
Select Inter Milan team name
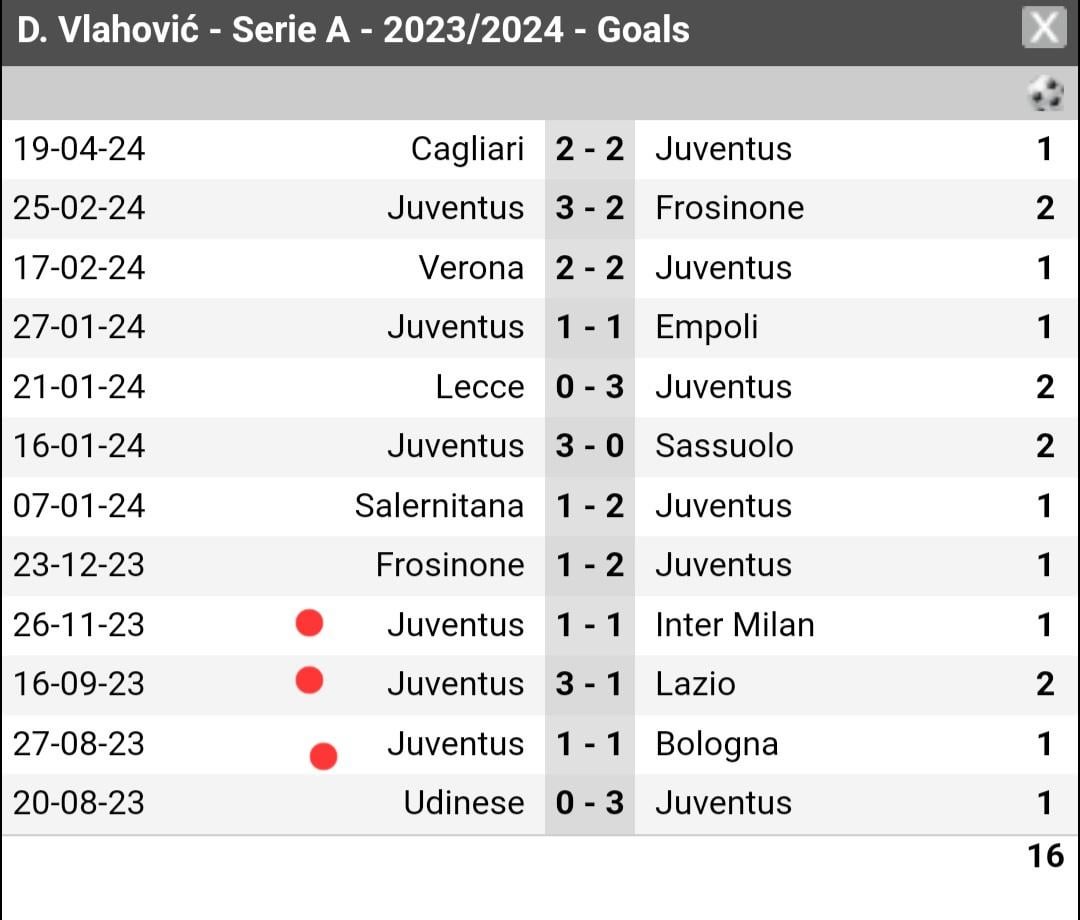(735, 625)
